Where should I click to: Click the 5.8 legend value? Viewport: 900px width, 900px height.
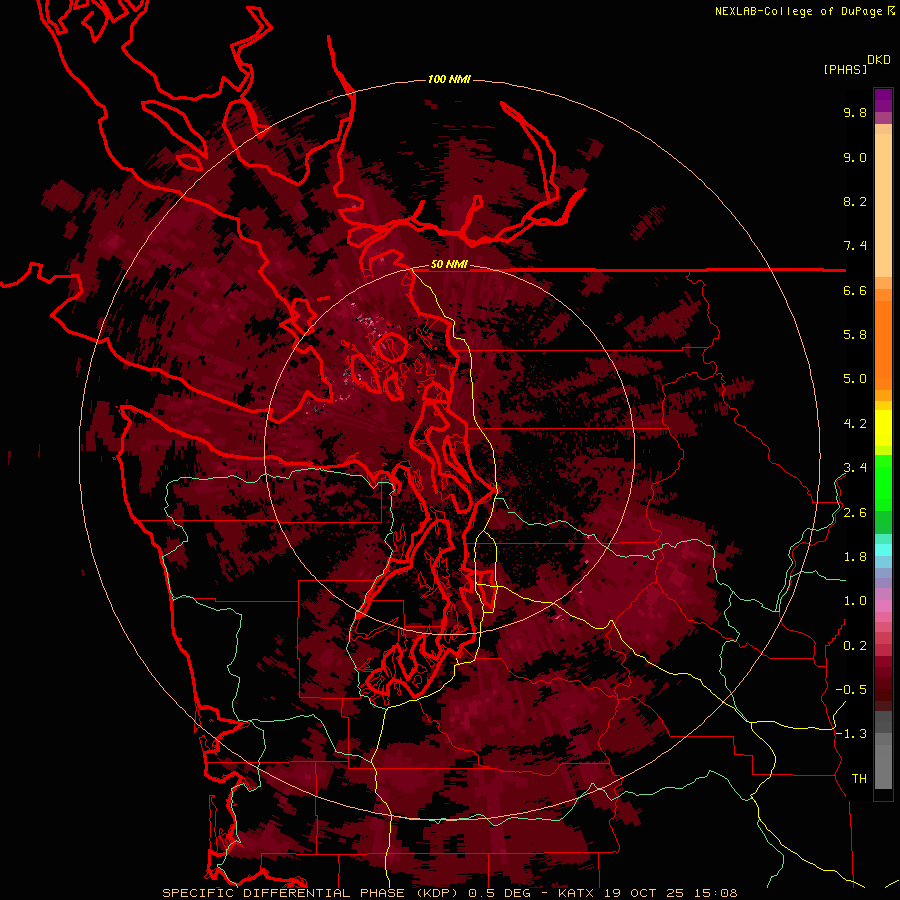855,335
